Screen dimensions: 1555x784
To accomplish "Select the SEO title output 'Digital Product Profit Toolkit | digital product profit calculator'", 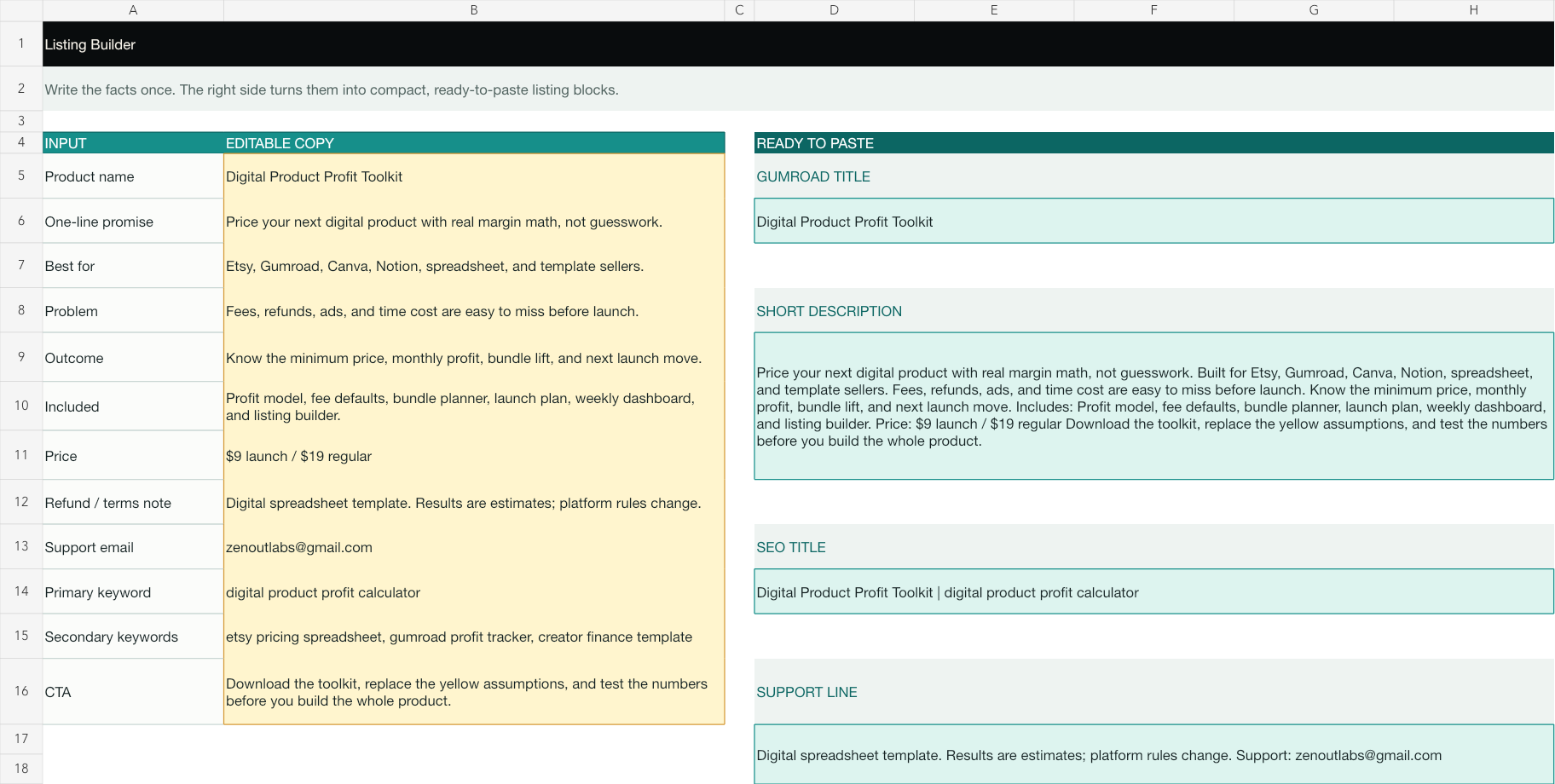I will (x=1154, y=592).
